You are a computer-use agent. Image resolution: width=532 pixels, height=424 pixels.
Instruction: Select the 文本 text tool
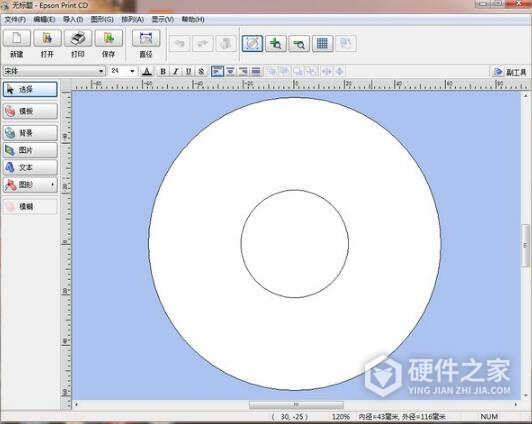(x=30, y=167)
